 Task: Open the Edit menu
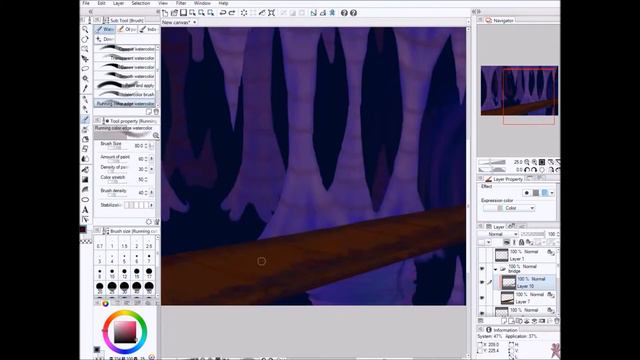click(101, 3)
